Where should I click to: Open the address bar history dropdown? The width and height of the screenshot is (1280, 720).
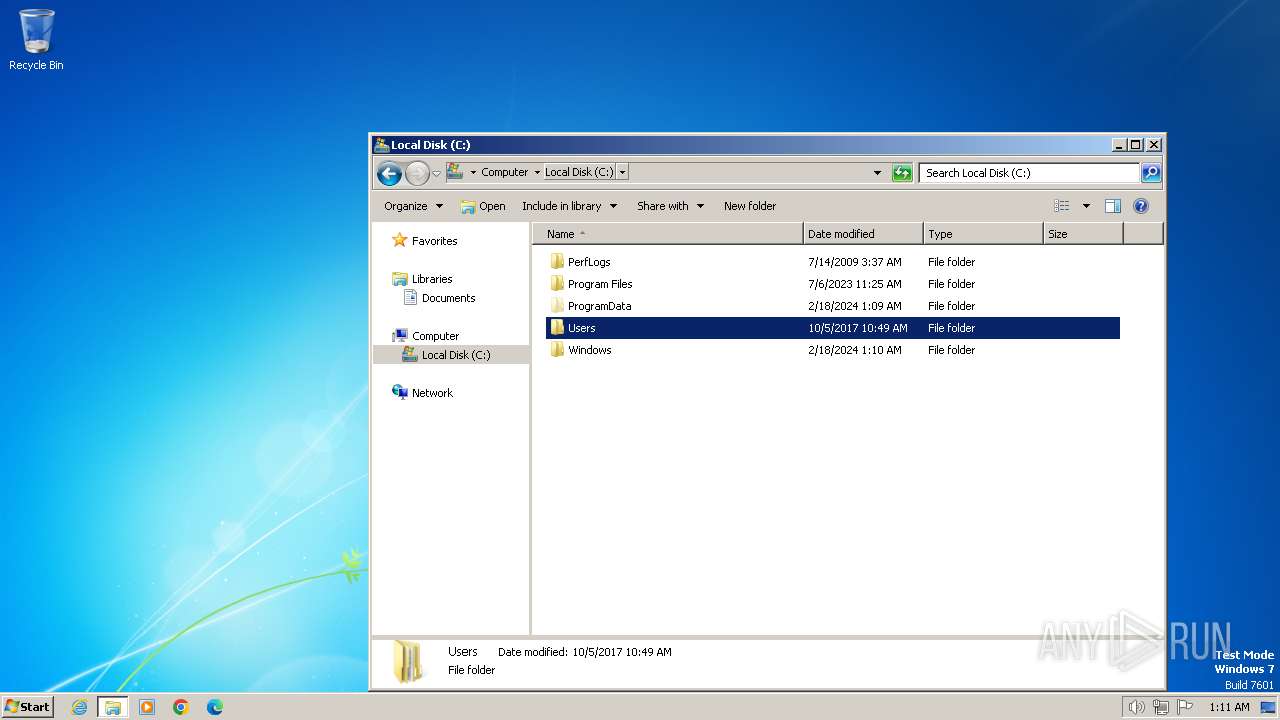click(877, 172)
